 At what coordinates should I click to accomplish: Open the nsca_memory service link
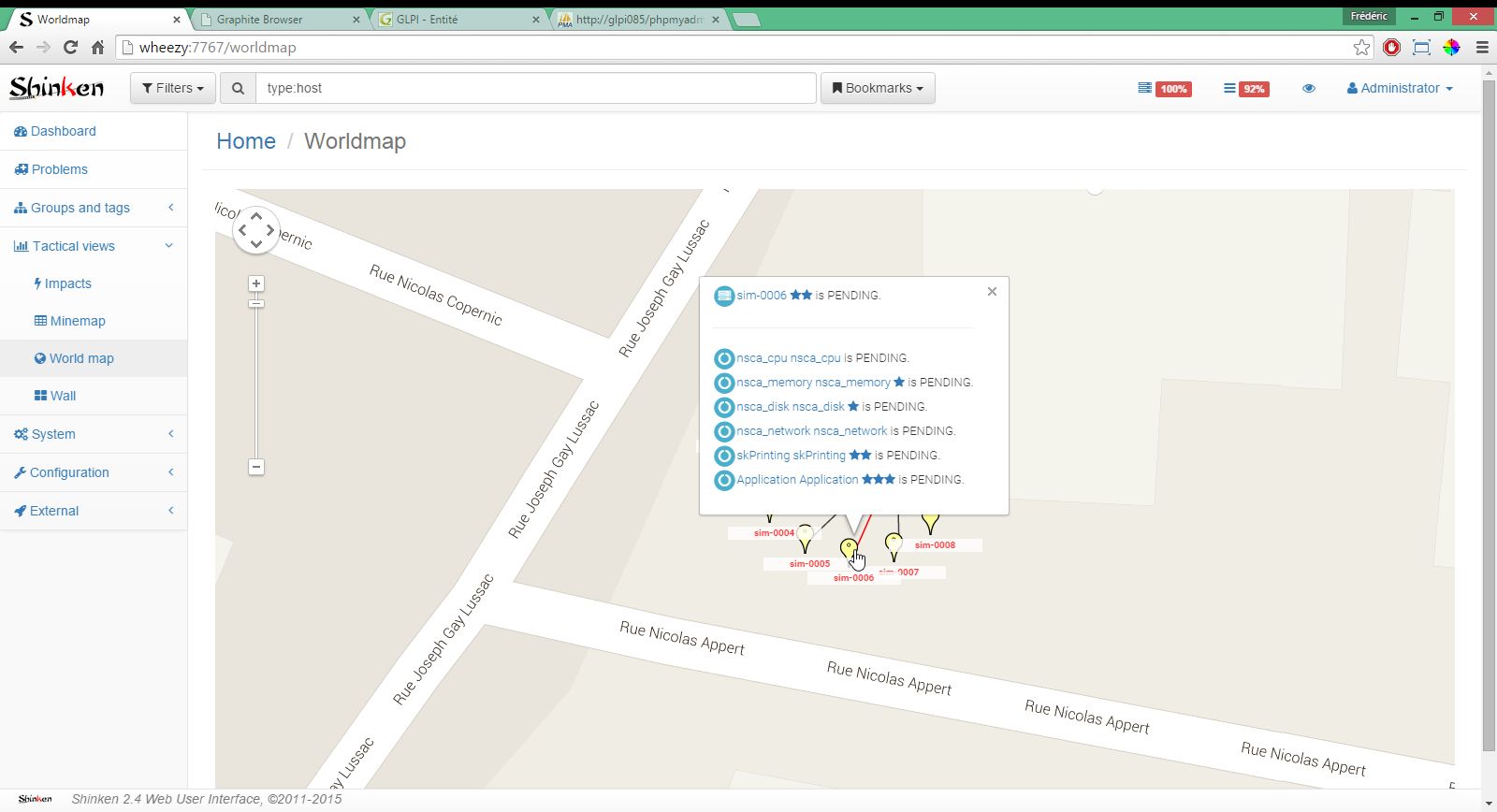(x=813, y=383)
